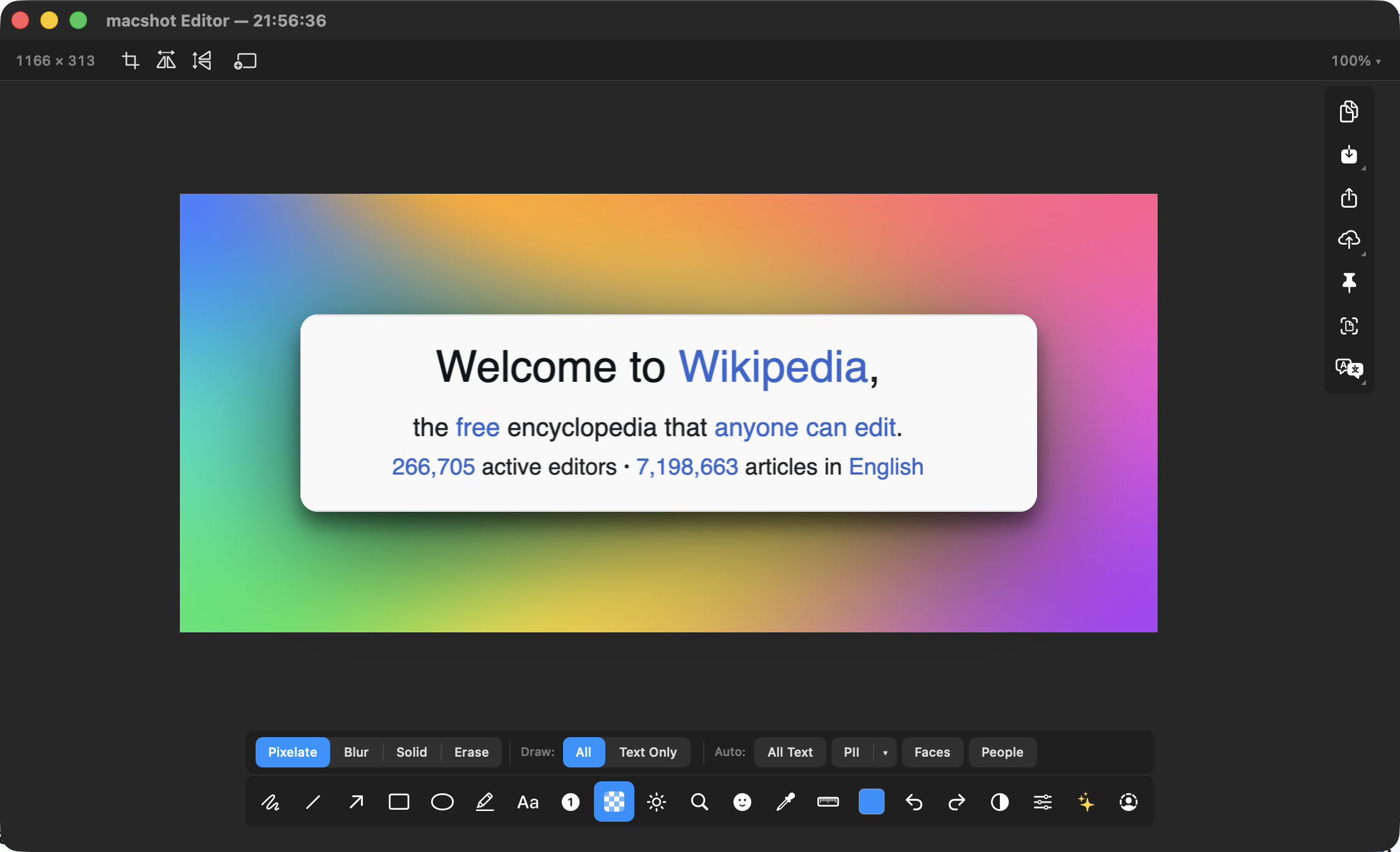Set Draw mode to All
This screenshot has width=1400, height=852.
point(584,752)
